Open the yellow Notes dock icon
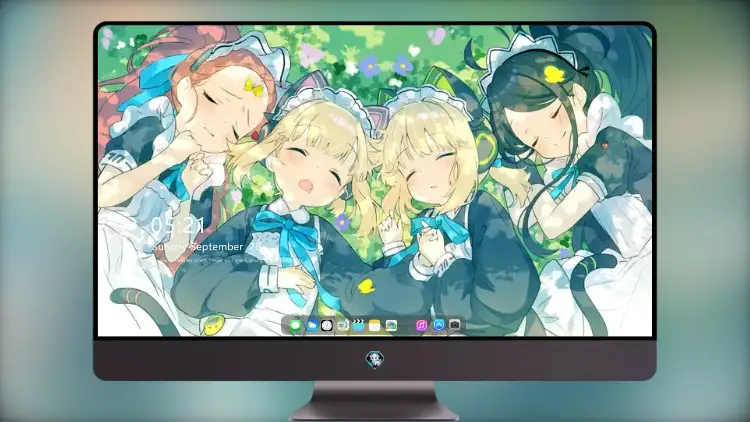Viewport: 750px width, 422px height. pyautogui.click(x=375, y=325)
